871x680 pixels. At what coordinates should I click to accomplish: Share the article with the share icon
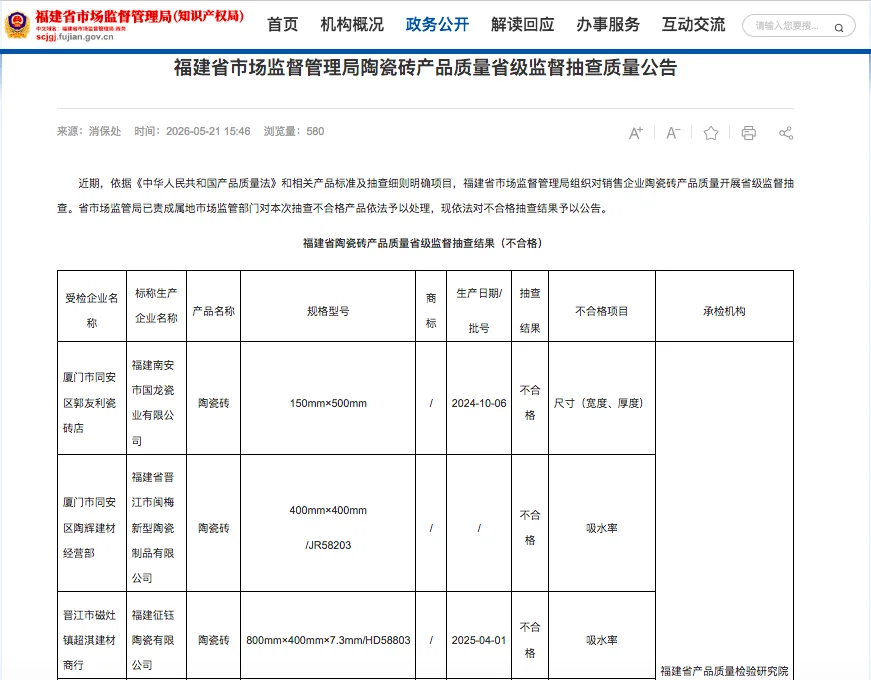point(786,133)
